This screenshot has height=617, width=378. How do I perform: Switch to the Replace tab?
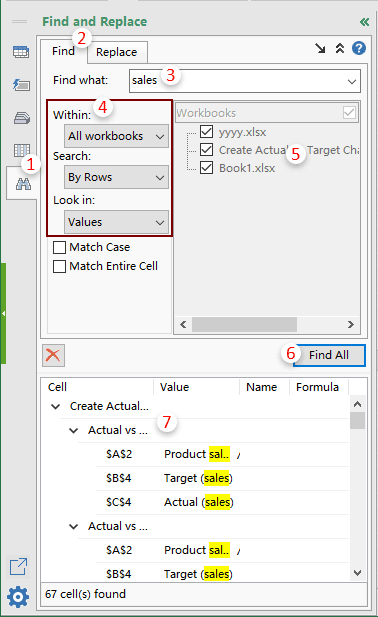117,52
